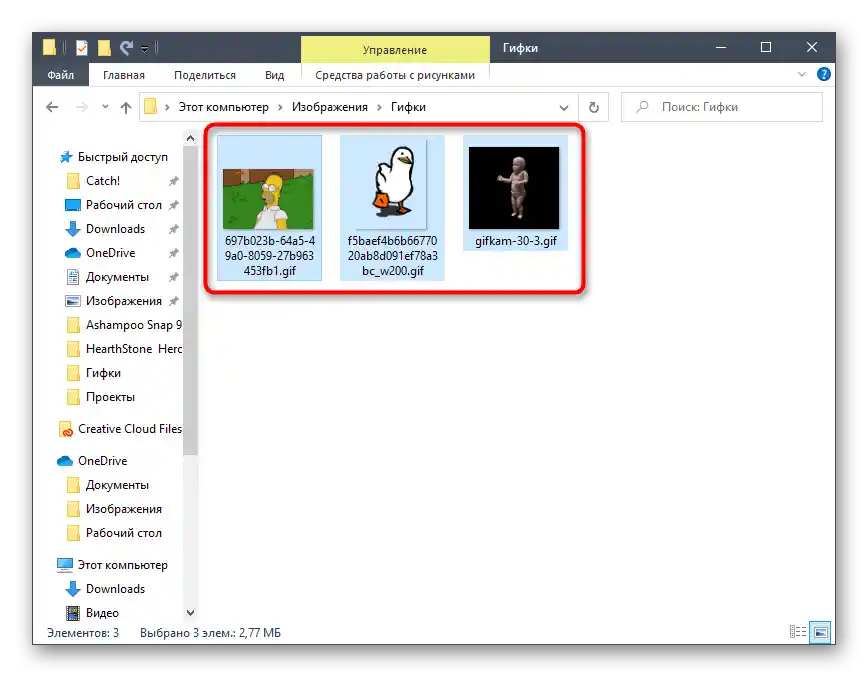The width and height of the screenshot is (868, 677).
Task: Open Downloads under Этот компьютер
Action: [115, 588]
